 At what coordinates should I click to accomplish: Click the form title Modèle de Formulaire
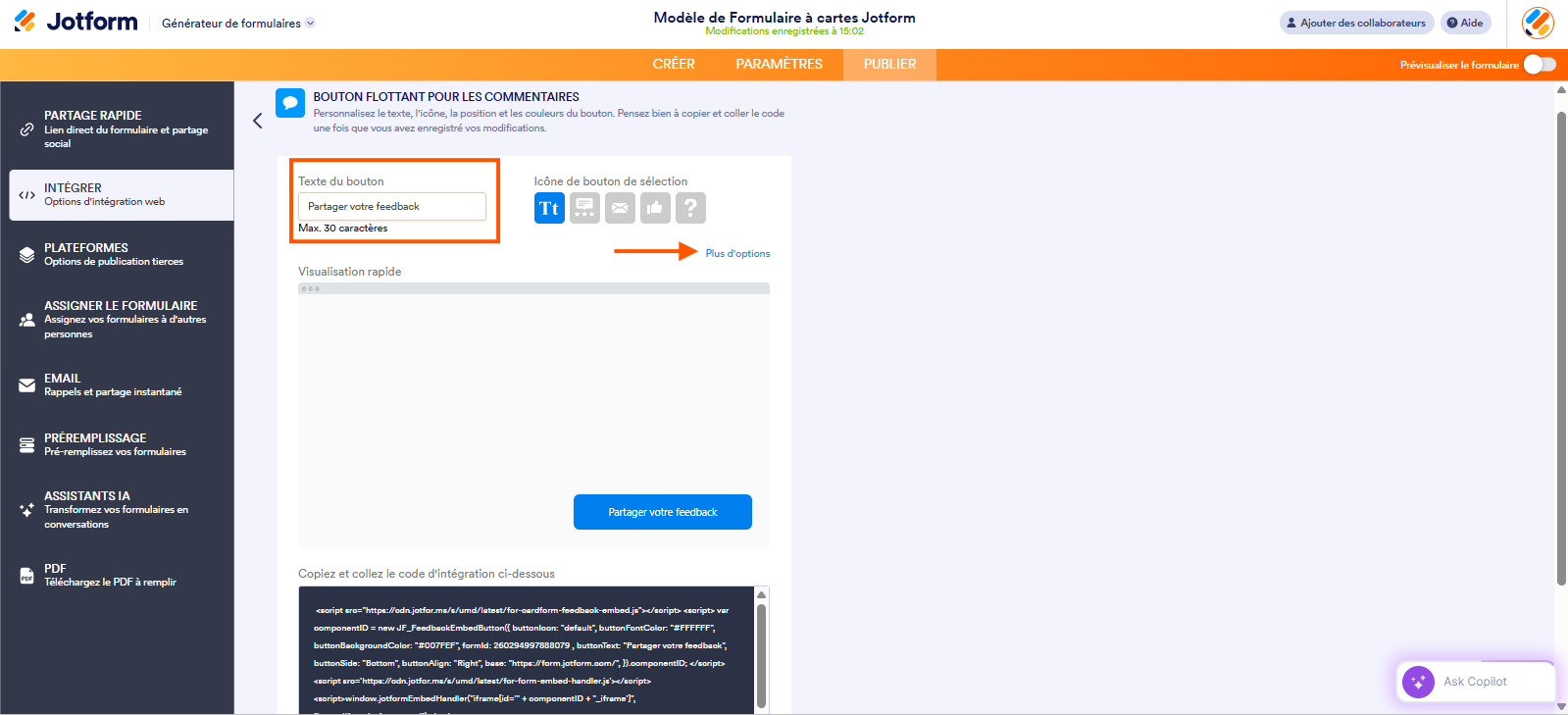click(x=784, y=18)
